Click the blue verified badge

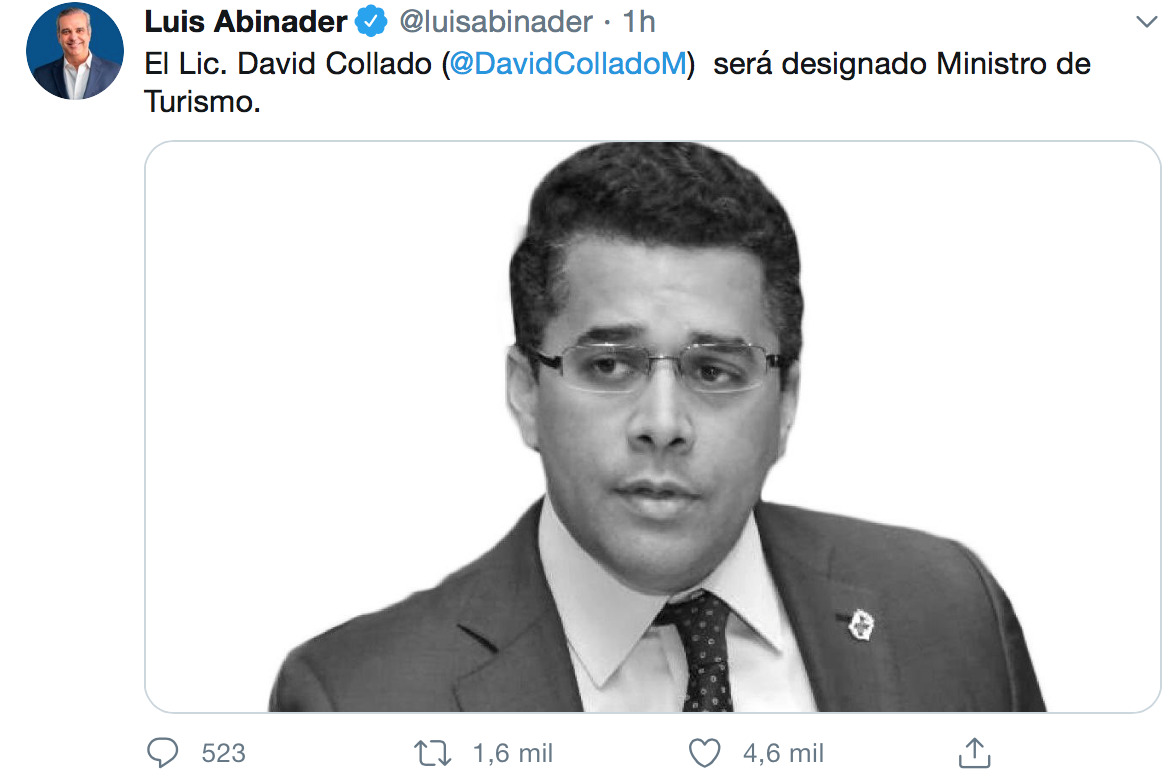tap(371, 22)
